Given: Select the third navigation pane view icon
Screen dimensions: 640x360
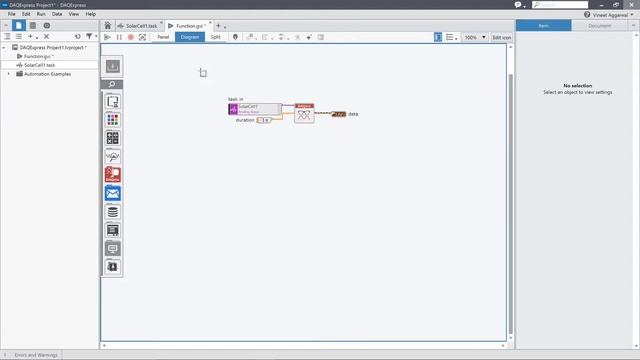Looking at the screenshot, I should (47, 25).
